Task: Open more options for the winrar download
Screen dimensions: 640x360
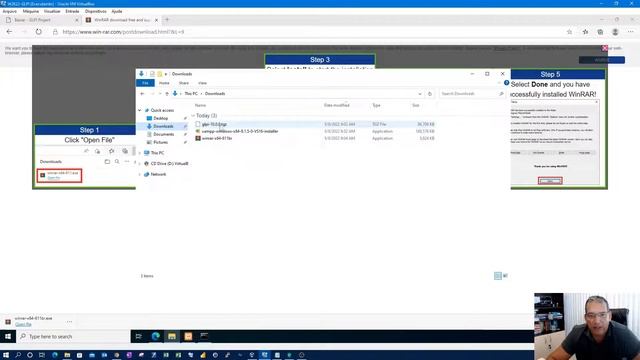Action: (69, 321)
